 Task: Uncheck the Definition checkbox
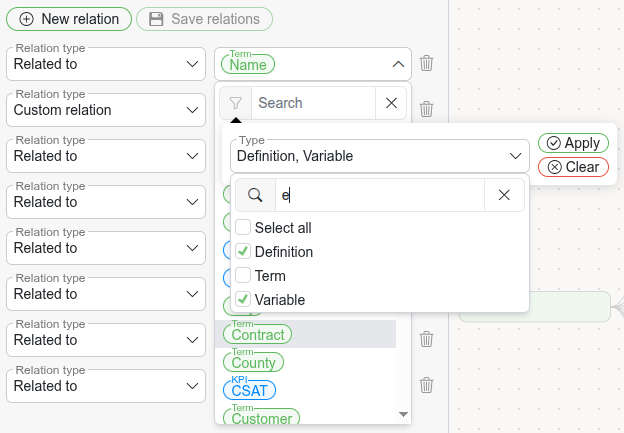click(243, 252)
